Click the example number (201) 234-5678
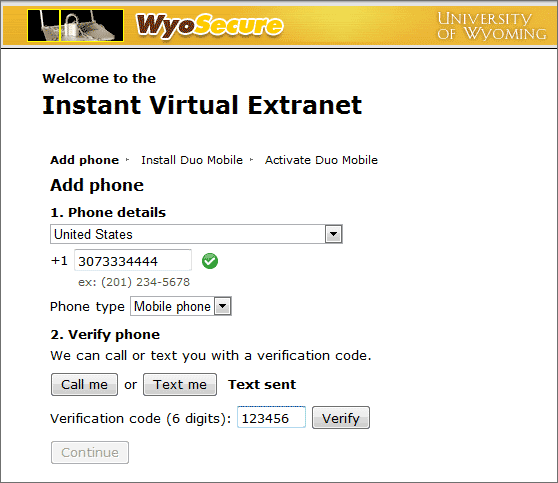The image size is (558, 483). 145,282
